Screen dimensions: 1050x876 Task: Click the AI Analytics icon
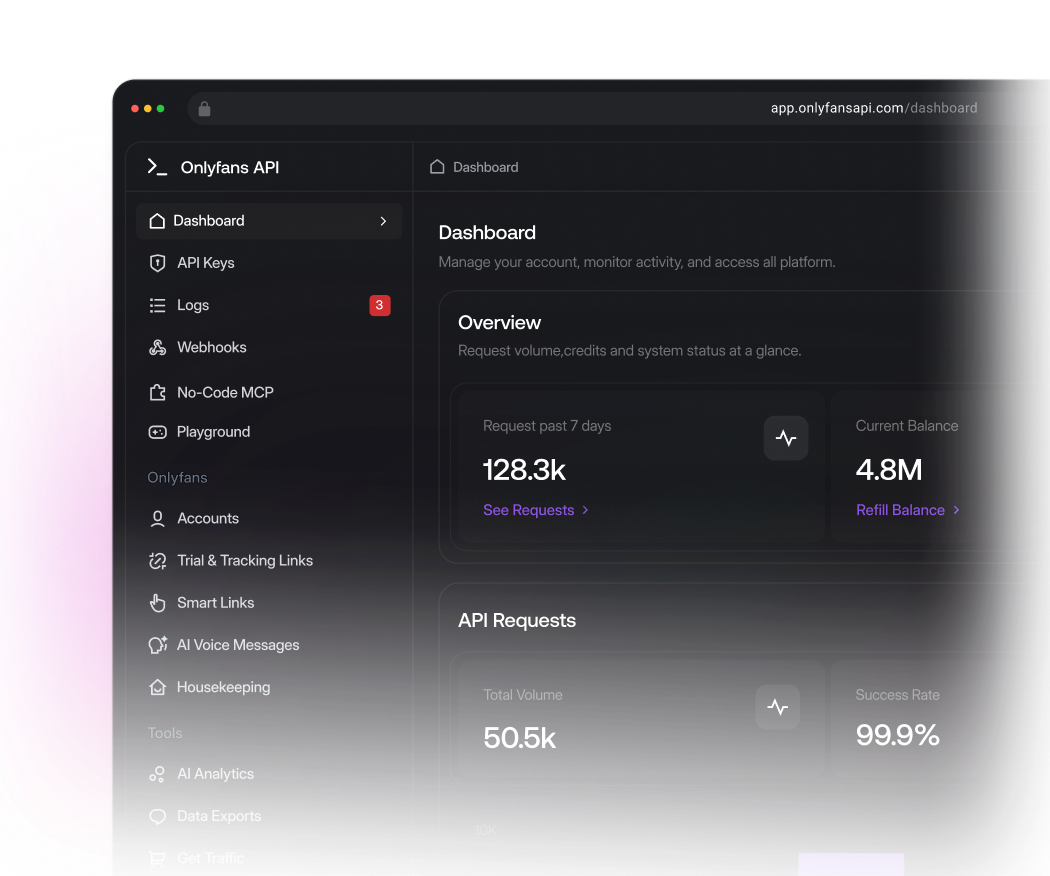click(x=157, y=774)
